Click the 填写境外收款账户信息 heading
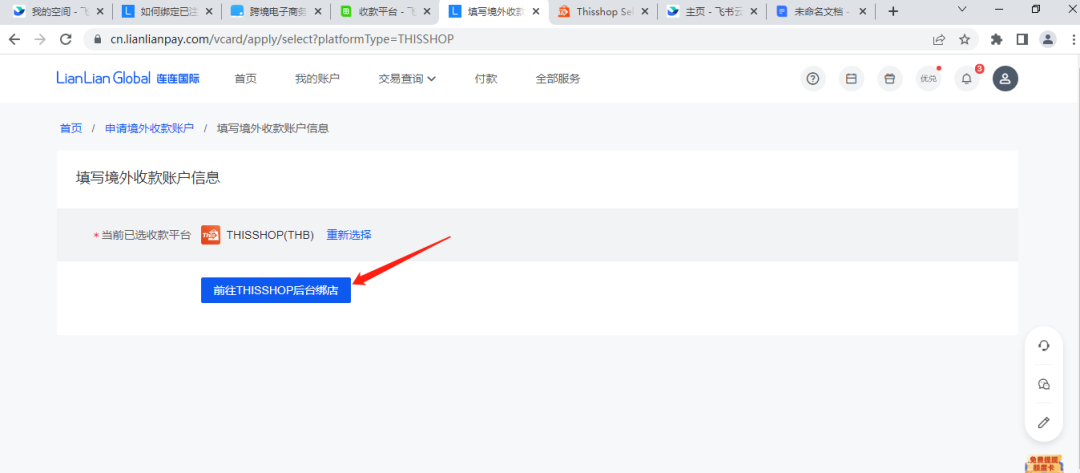This screenshot has width=1080, height=473. [148, 178]
